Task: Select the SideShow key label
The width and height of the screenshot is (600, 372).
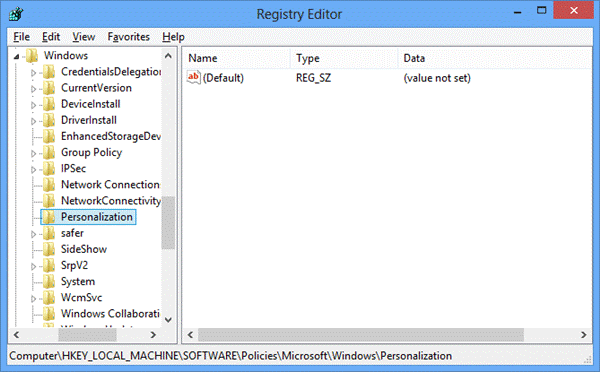Action: click(84, 249)
